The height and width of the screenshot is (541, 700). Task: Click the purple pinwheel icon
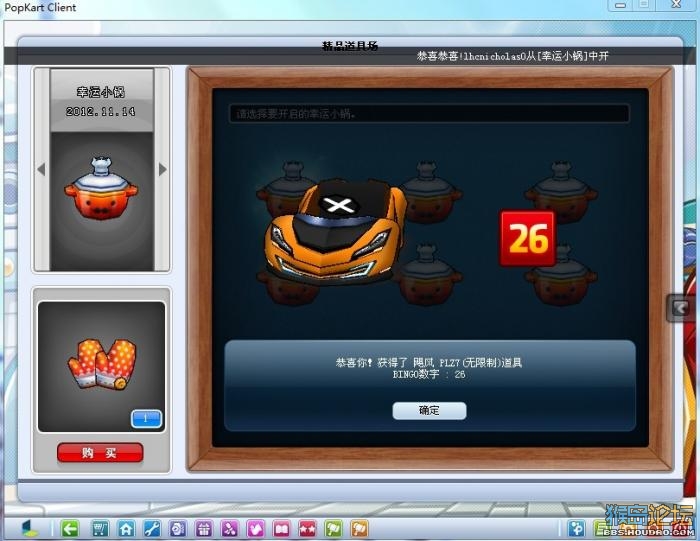[229, 529]
